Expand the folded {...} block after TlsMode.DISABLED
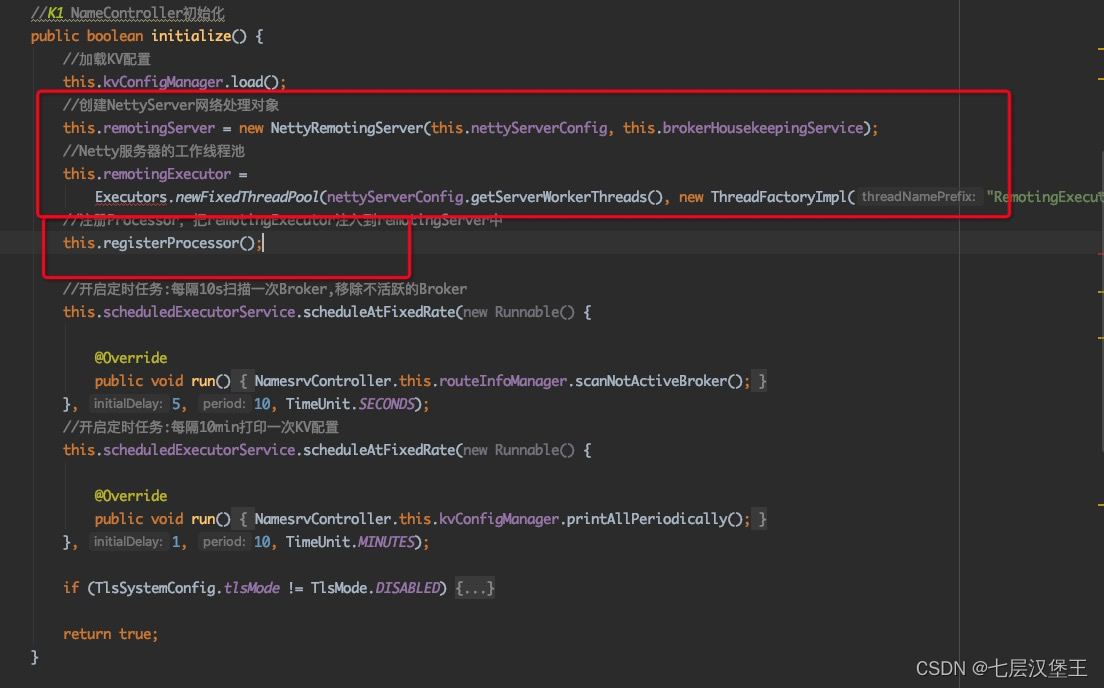 coord(475,587)
